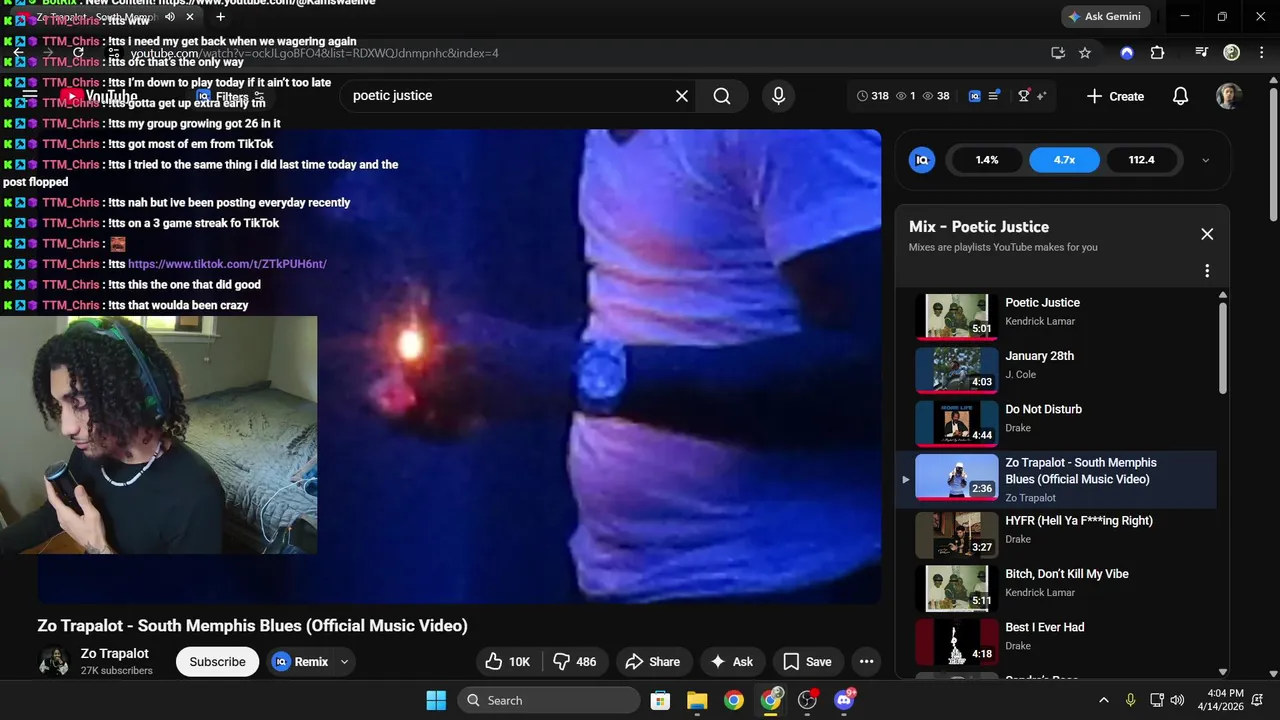Open YouTube notifications bell

tap(1180, 96)
